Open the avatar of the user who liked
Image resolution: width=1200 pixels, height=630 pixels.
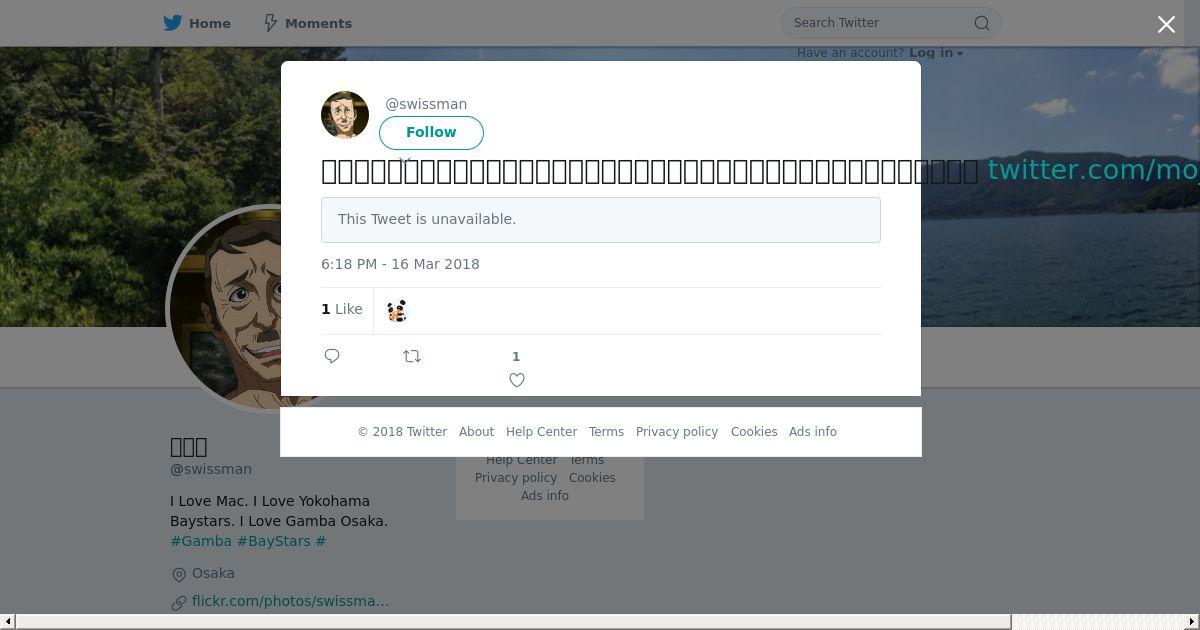(397, 311)
